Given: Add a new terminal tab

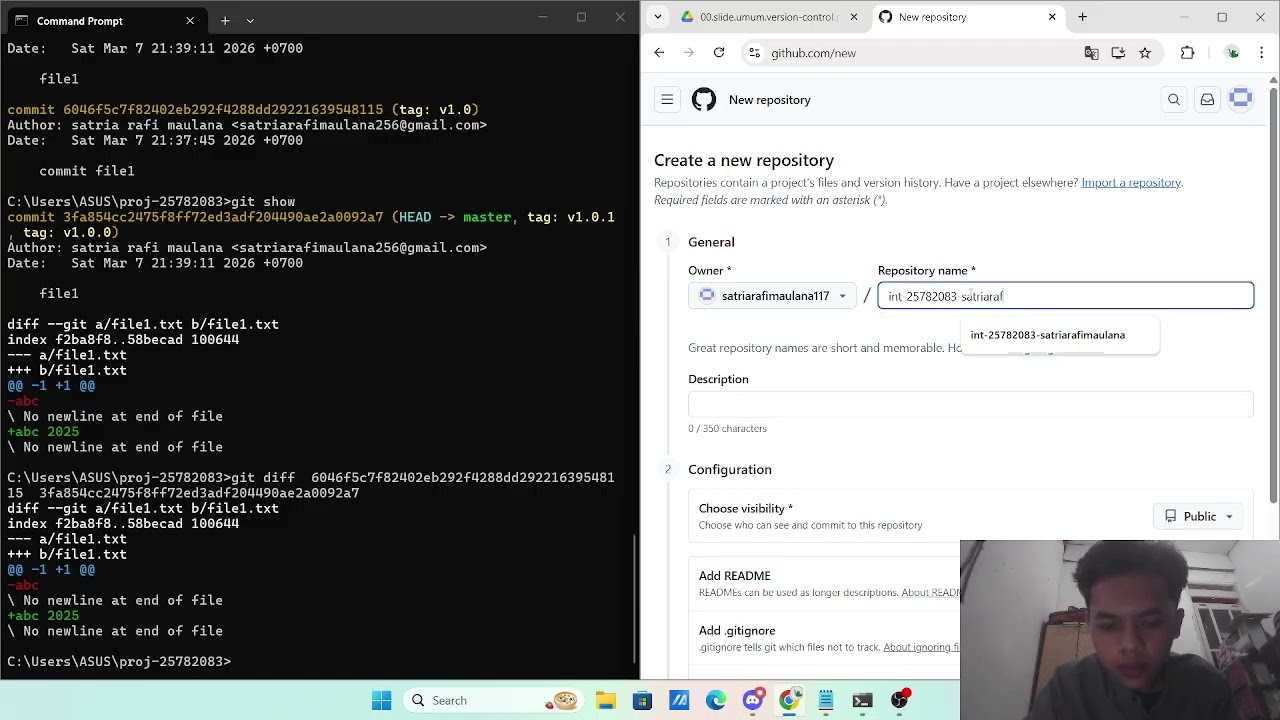Looking at the screenshot, I should click(x=225, y=21).
